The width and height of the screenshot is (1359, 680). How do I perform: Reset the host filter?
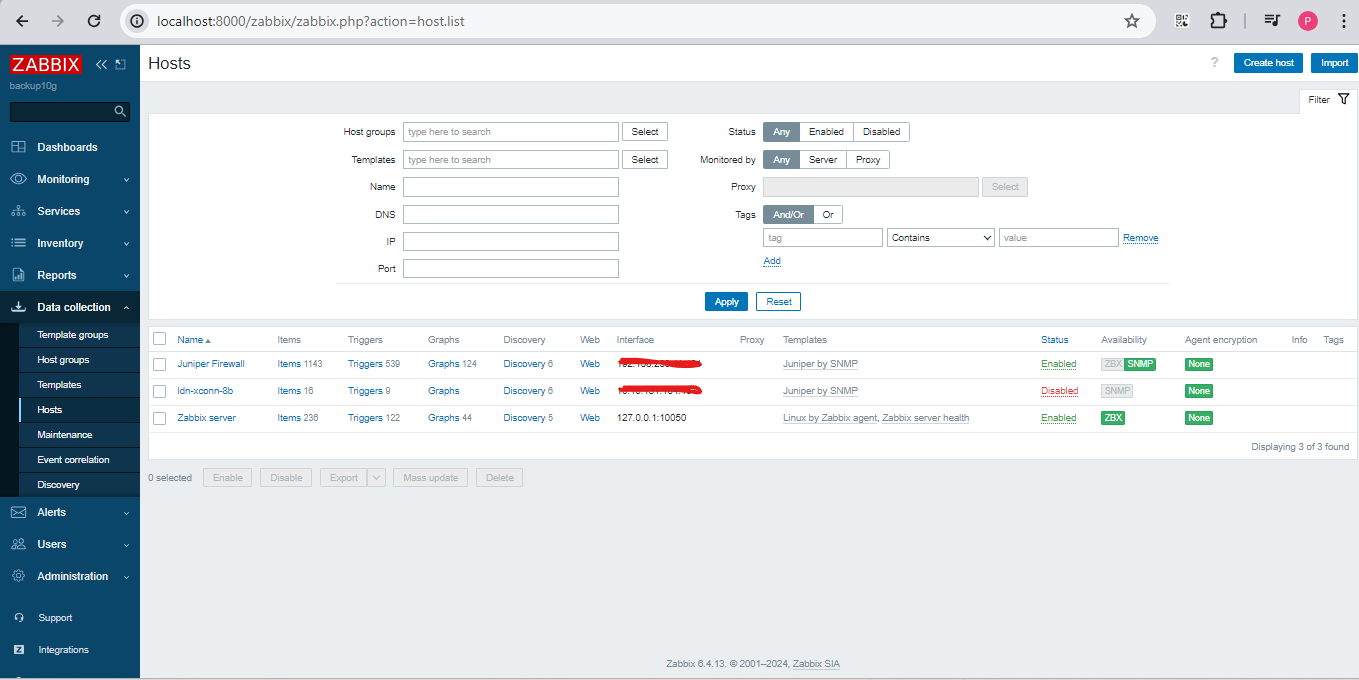coord(779,302)
